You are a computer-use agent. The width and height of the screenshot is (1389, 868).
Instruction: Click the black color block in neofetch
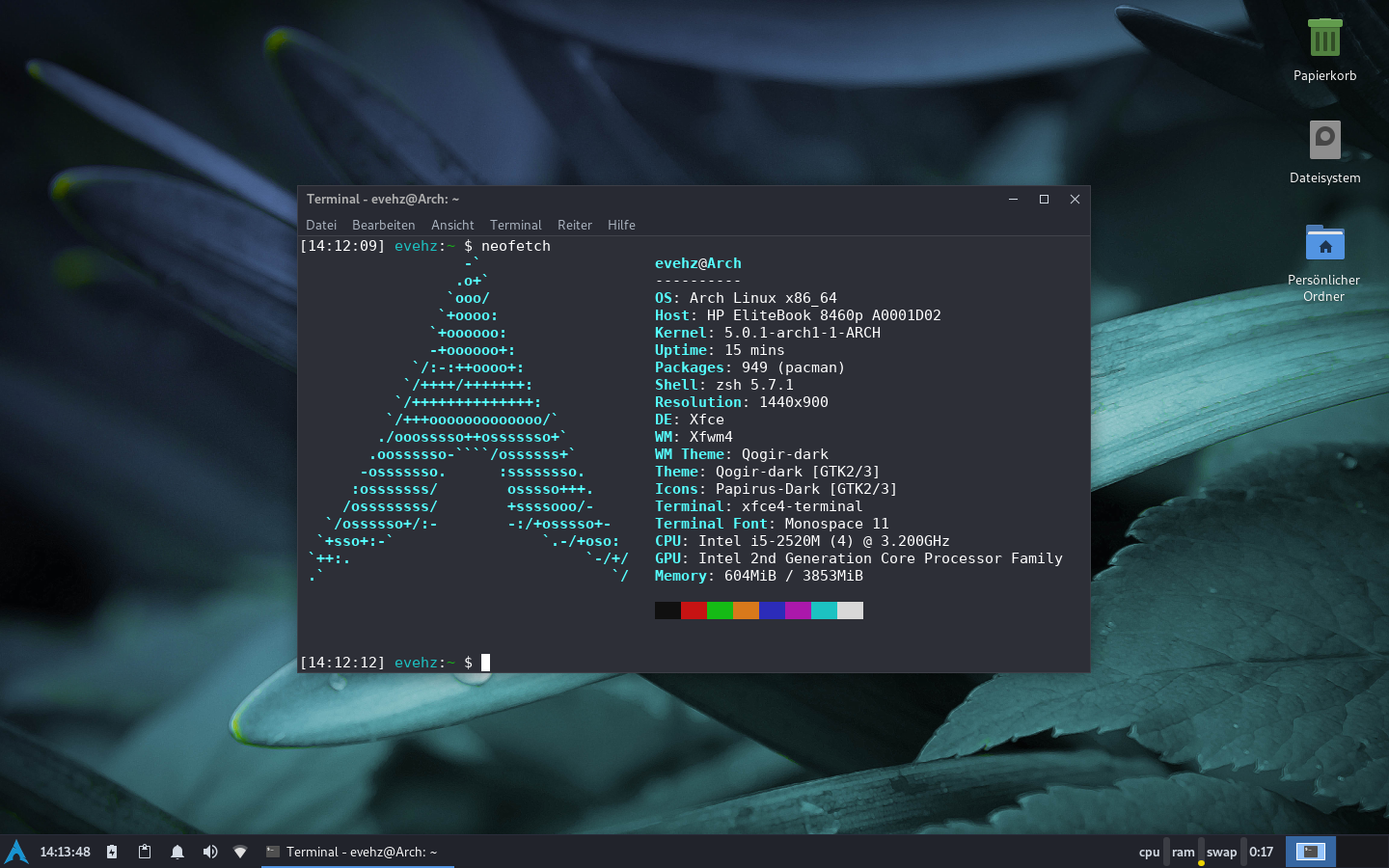[667, 610]
